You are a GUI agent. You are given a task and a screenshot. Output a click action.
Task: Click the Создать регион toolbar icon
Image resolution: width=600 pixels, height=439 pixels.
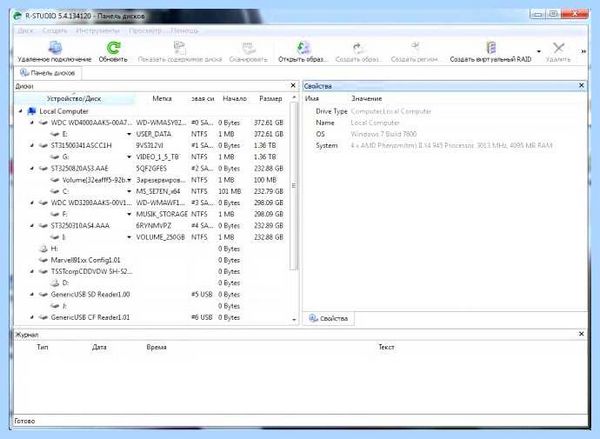coord(415,48)
